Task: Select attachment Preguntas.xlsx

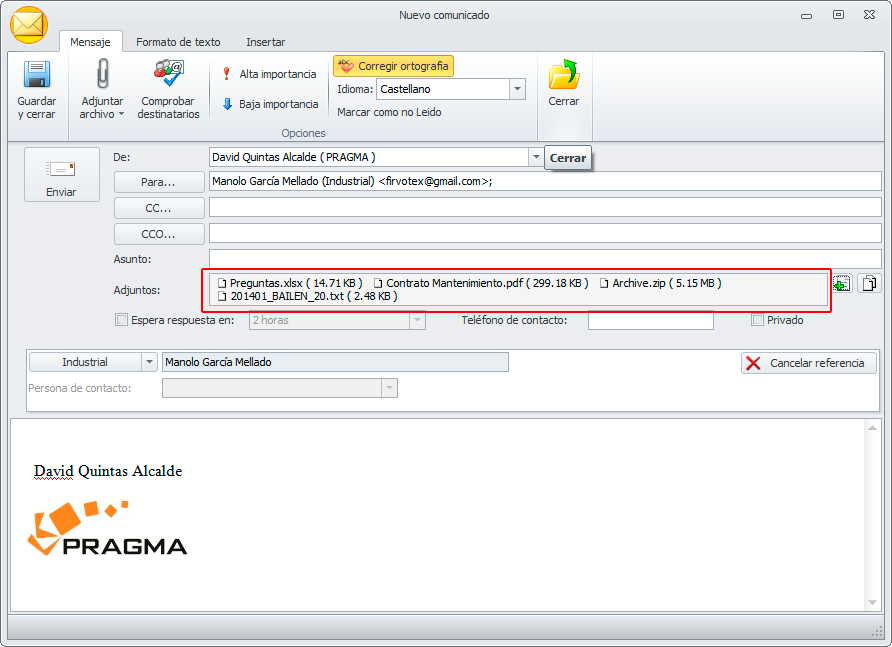Action: (290, 283)
